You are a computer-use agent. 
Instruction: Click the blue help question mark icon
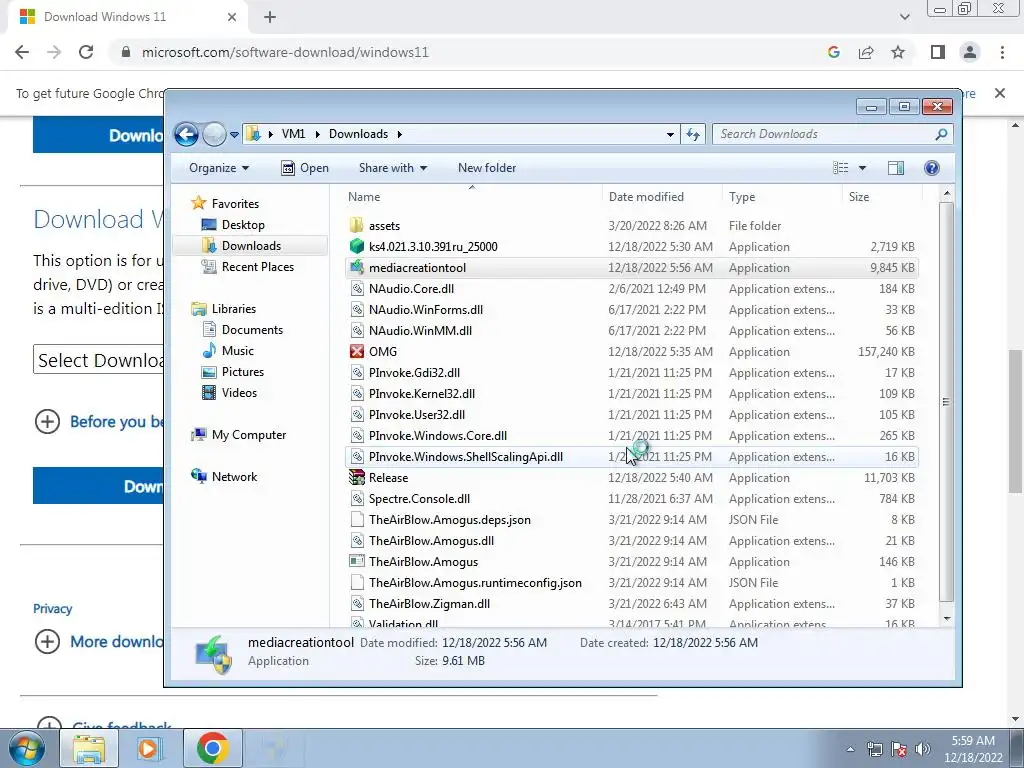click(932, 168)
